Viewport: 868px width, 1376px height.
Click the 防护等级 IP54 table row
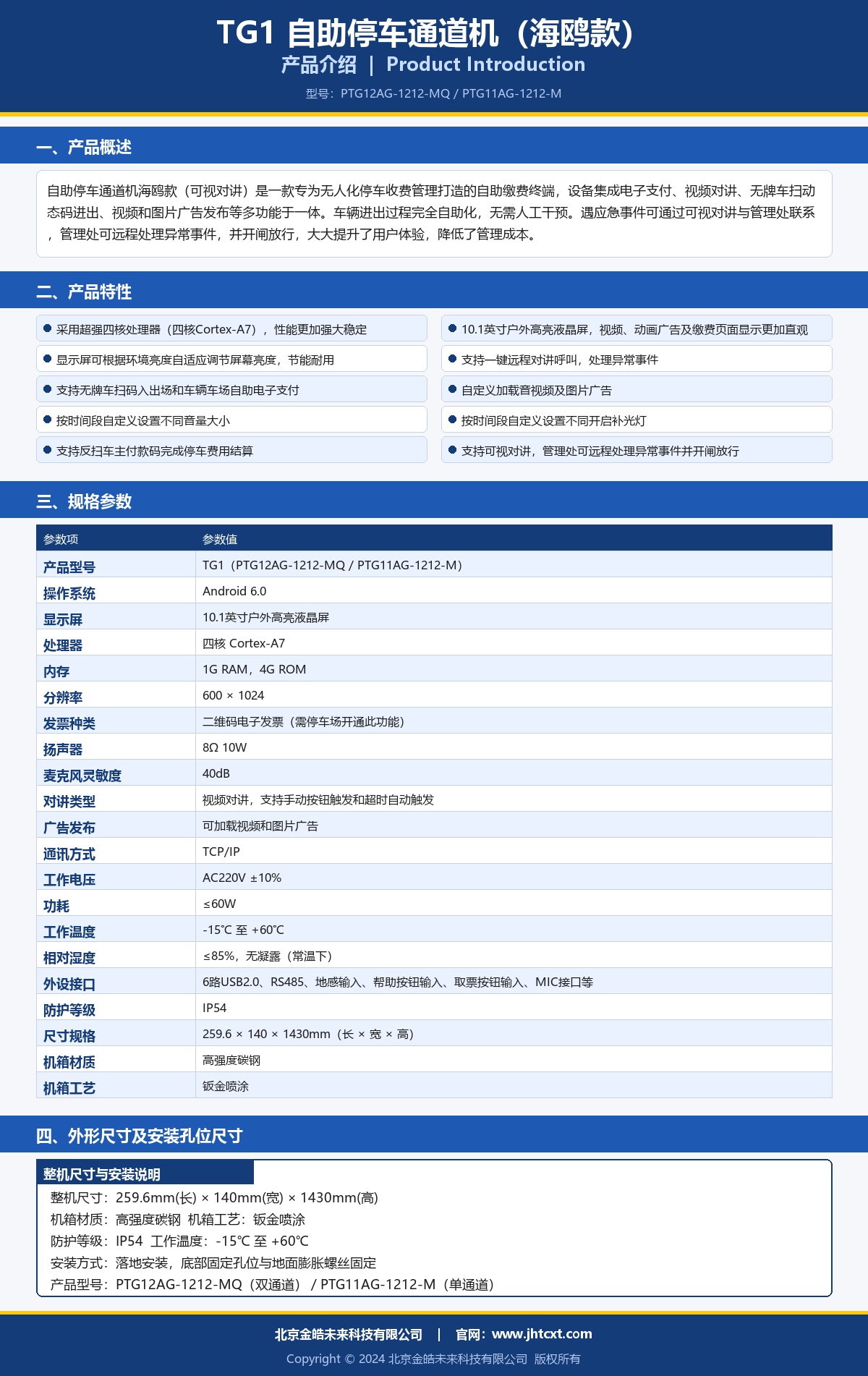point(434,1008)
